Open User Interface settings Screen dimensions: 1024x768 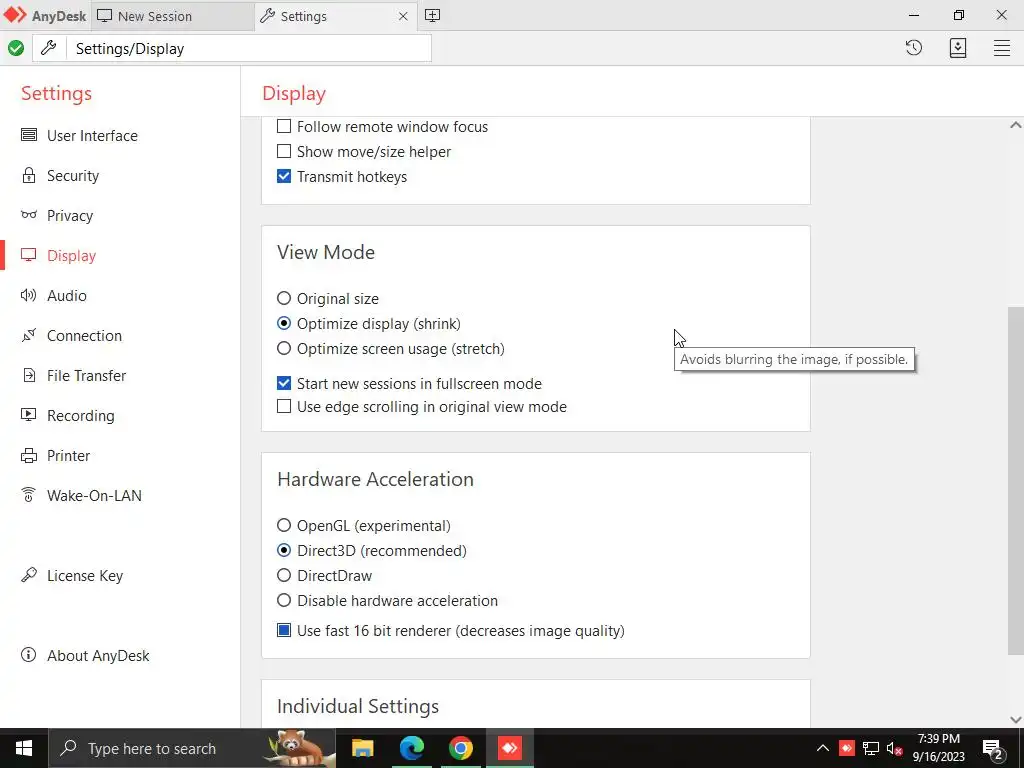tap(92, 135)
